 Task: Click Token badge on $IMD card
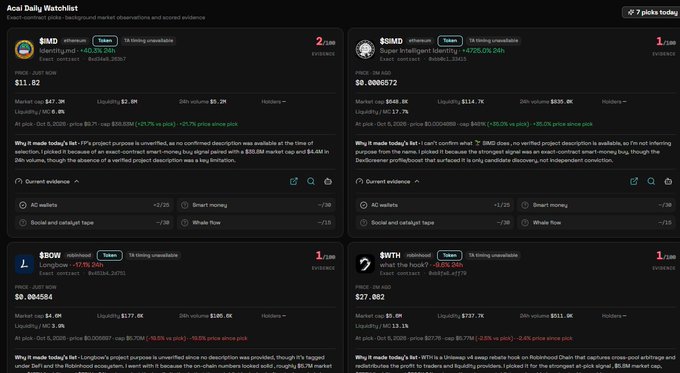click(105, 41)
